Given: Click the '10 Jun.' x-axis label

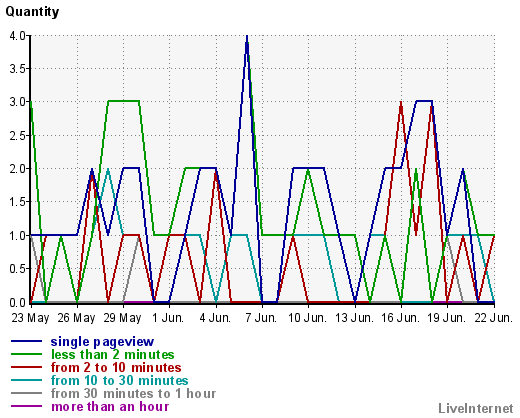Looking at the screenshot, I should pos(307,318).
